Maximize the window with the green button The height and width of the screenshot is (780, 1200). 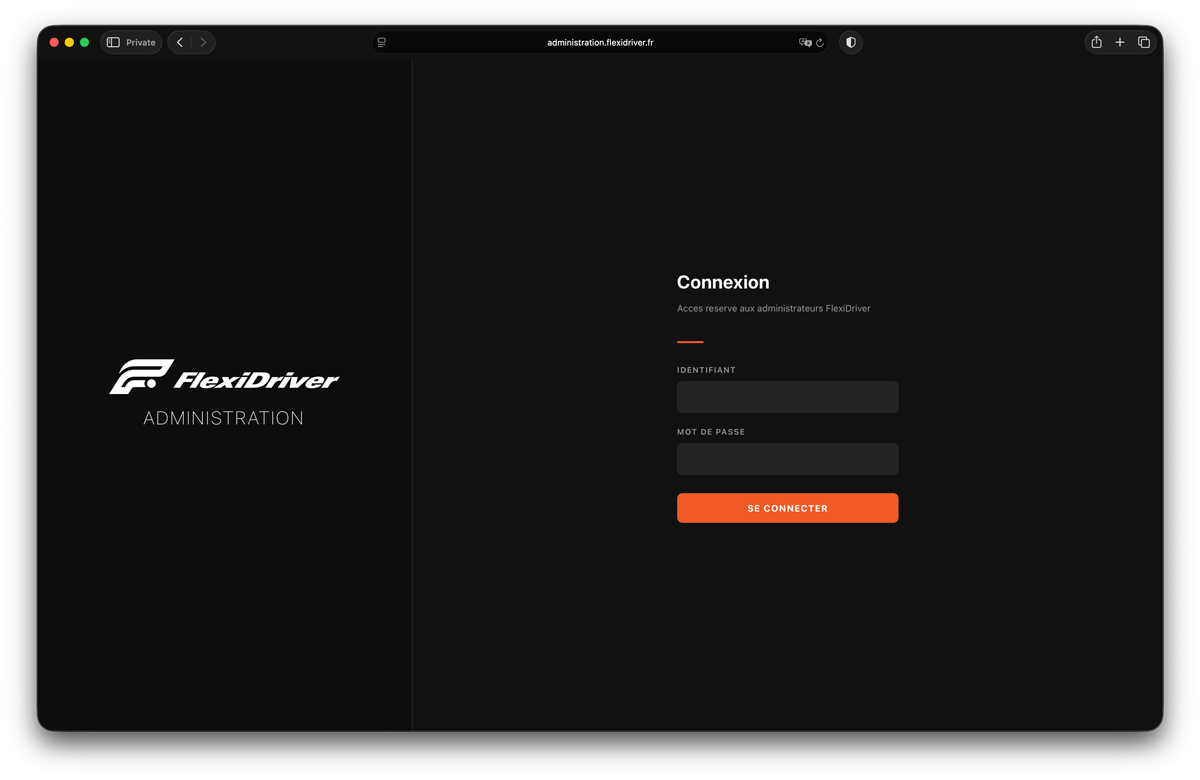click(85, 42)
